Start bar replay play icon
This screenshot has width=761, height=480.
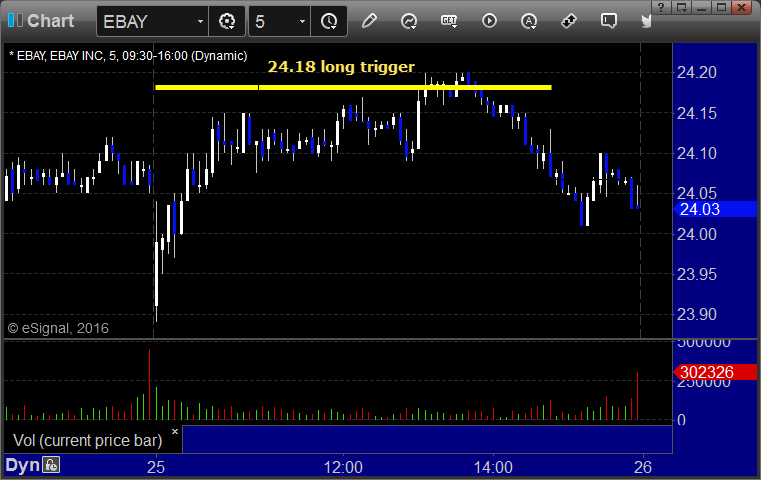489,21
